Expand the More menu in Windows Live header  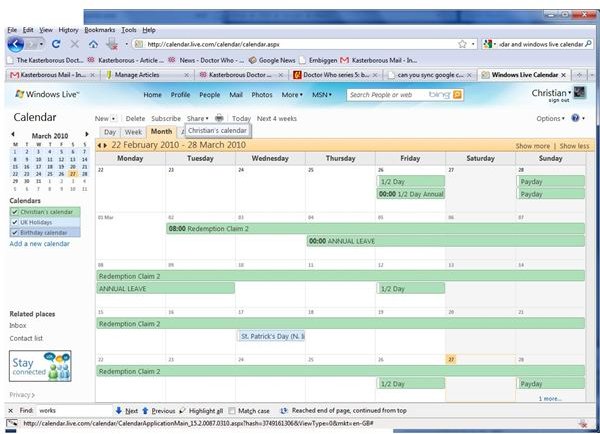(292, 95)
